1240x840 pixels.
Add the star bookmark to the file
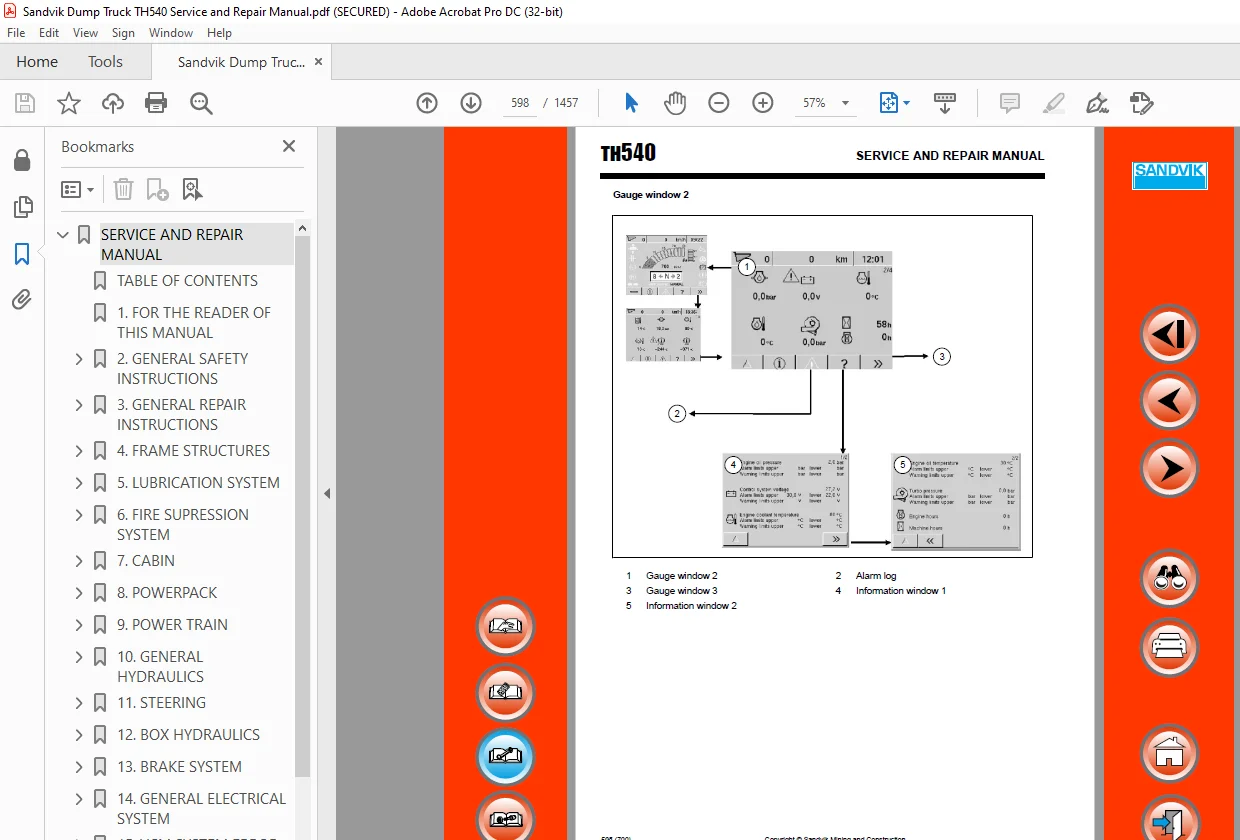68,103
